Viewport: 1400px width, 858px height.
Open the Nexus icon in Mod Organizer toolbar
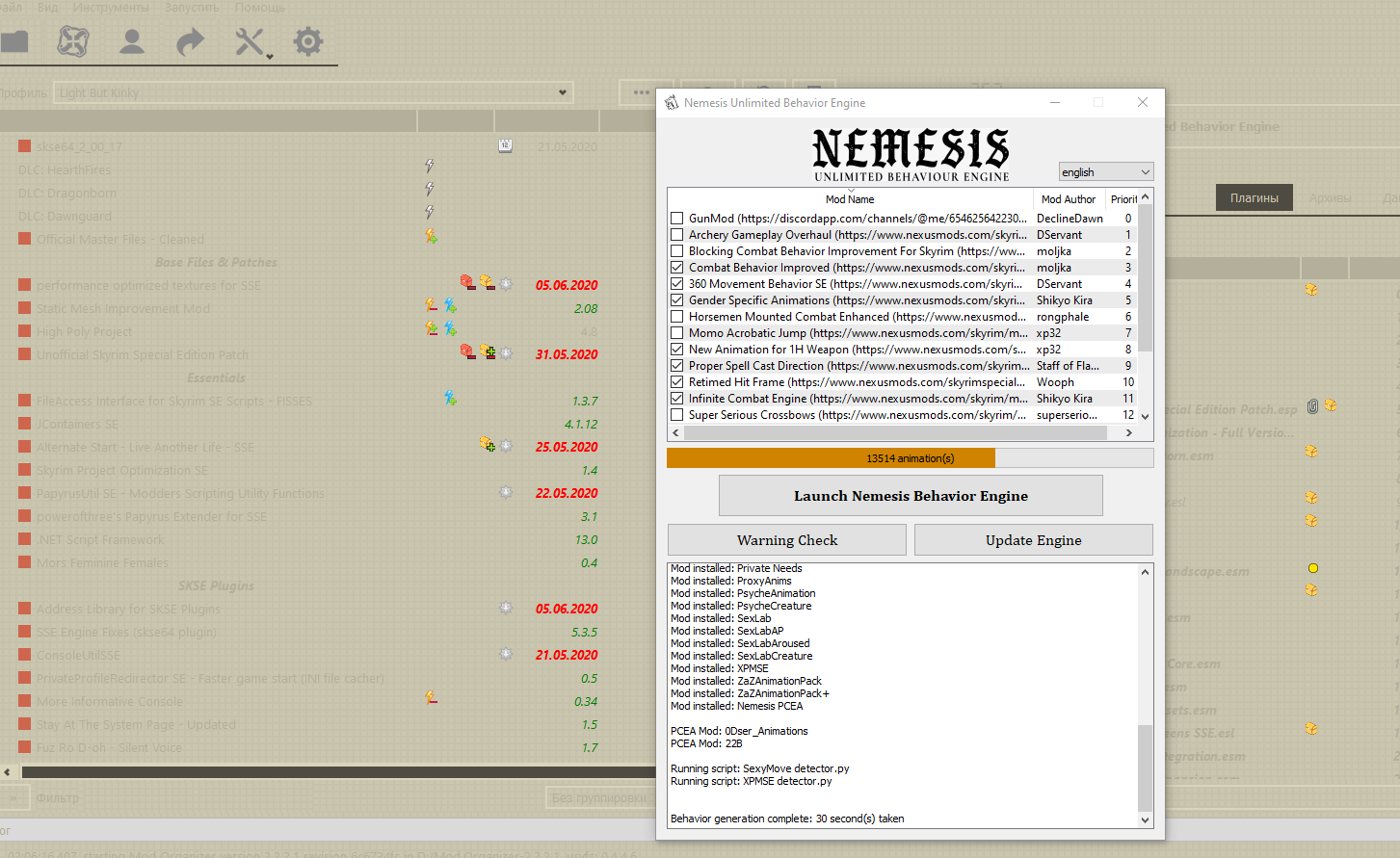coord(73,41)
